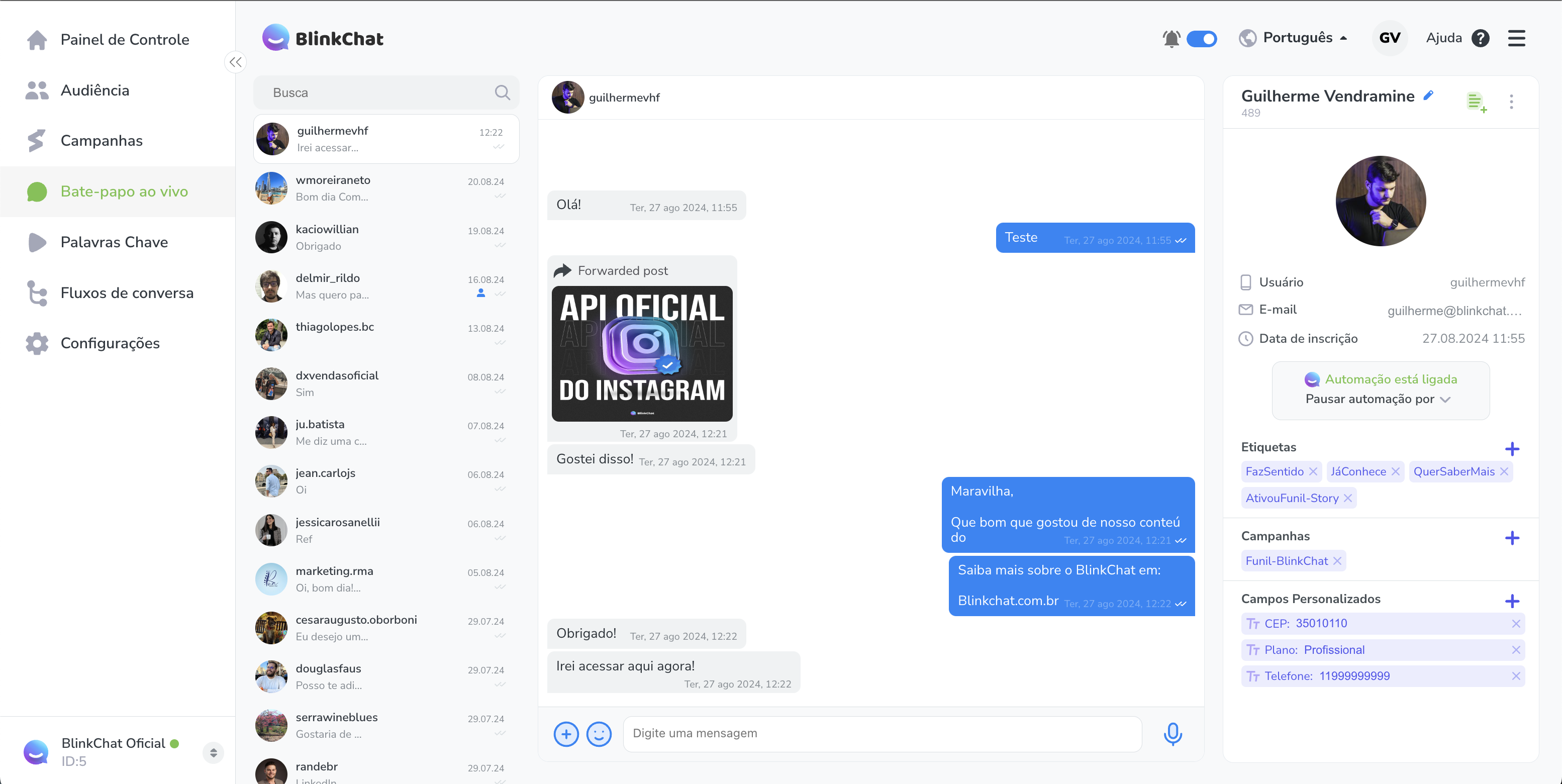Click the Blinkchat.com.br message bubble

(x=1071, y=585)
